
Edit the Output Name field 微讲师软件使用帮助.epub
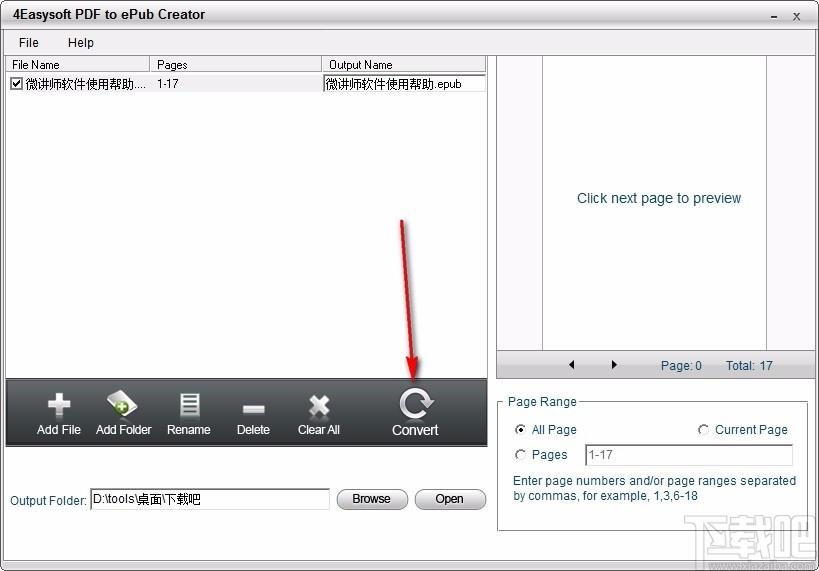404,84
